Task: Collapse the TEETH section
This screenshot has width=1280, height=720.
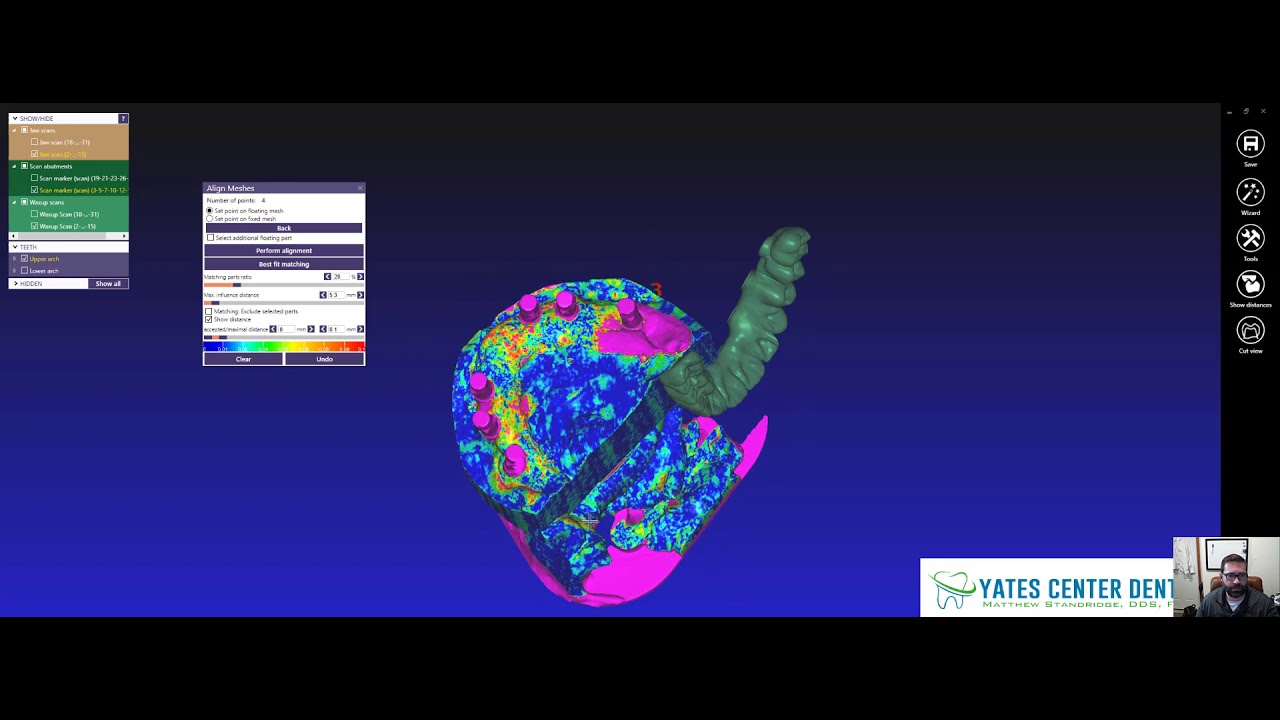Action: [15, 247]
